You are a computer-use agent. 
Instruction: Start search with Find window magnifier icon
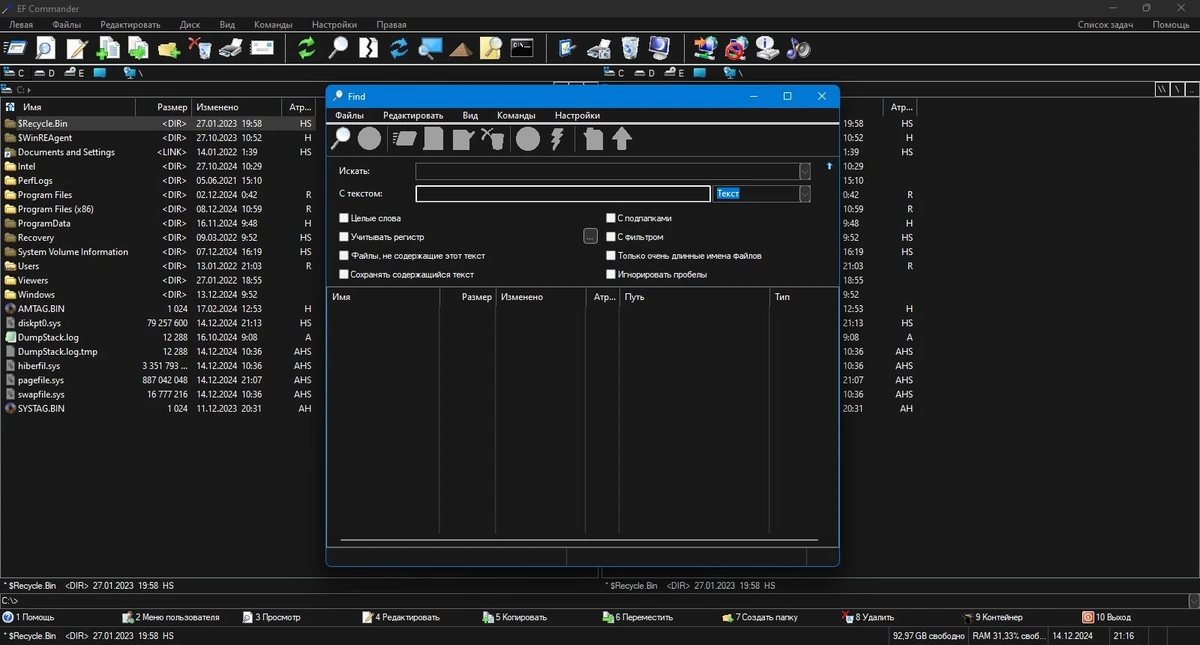pos(342,139)
